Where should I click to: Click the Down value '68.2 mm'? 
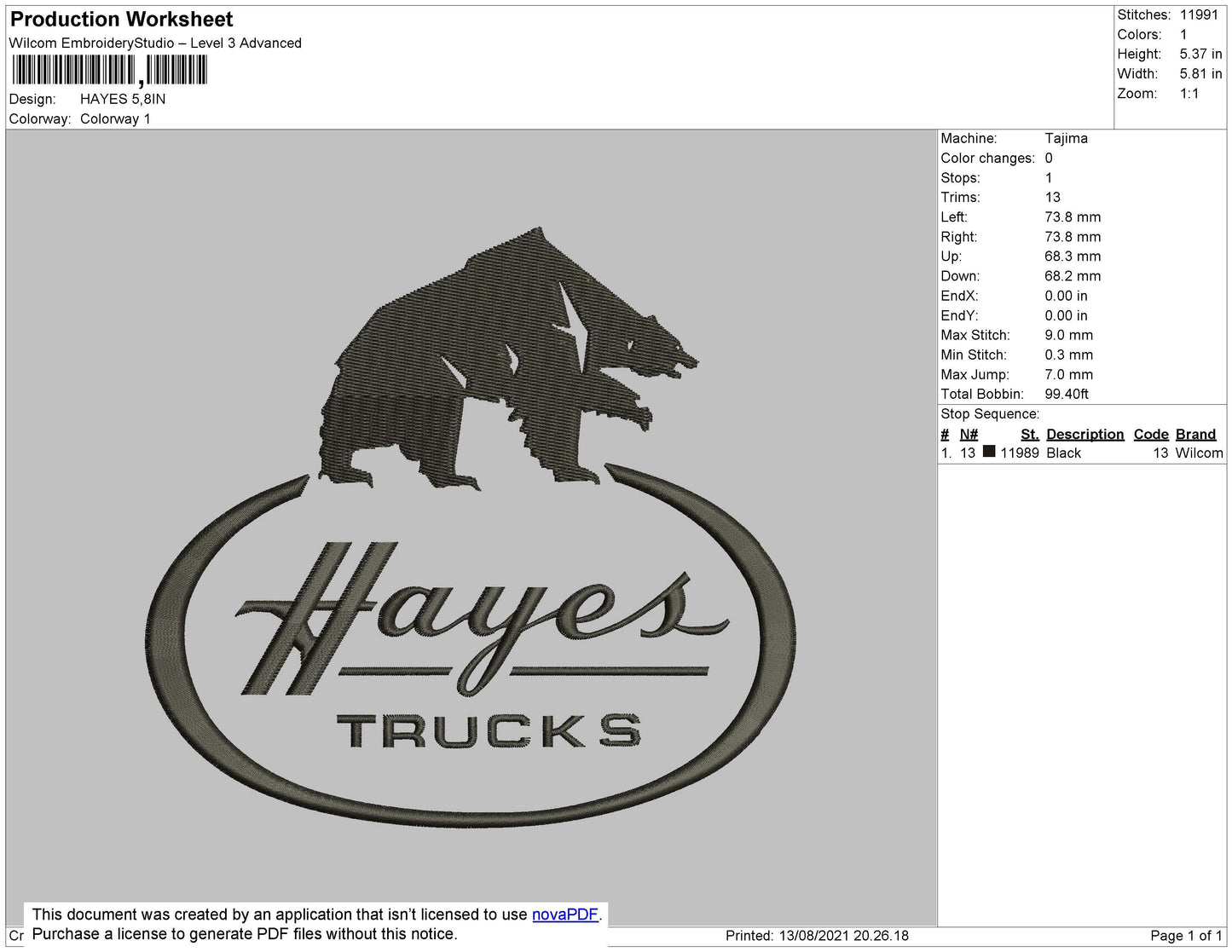[x=1073, y=276]
